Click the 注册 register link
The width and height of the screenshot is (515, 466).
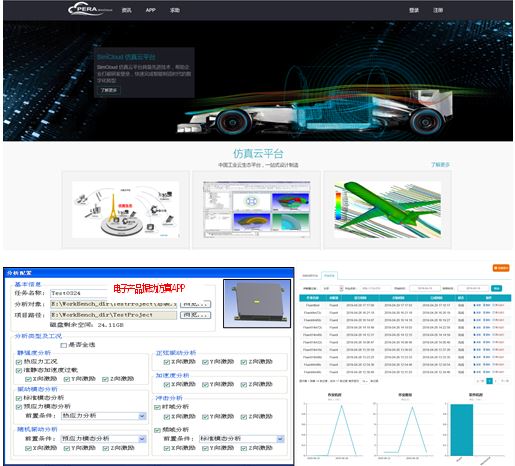pyautogui.click(x=438, y=10)
